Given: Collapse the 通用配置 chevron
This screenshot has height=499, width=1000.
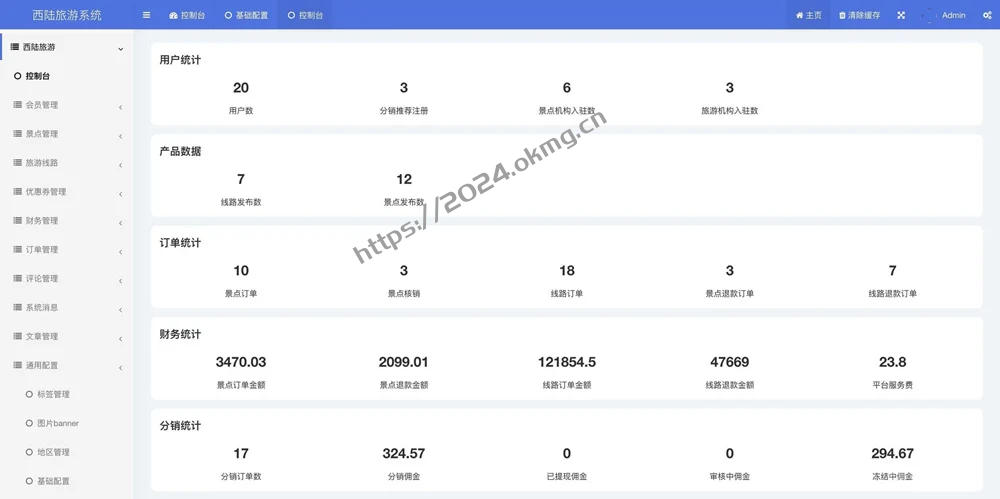Looking at the screenshot, I should (121, 368).
